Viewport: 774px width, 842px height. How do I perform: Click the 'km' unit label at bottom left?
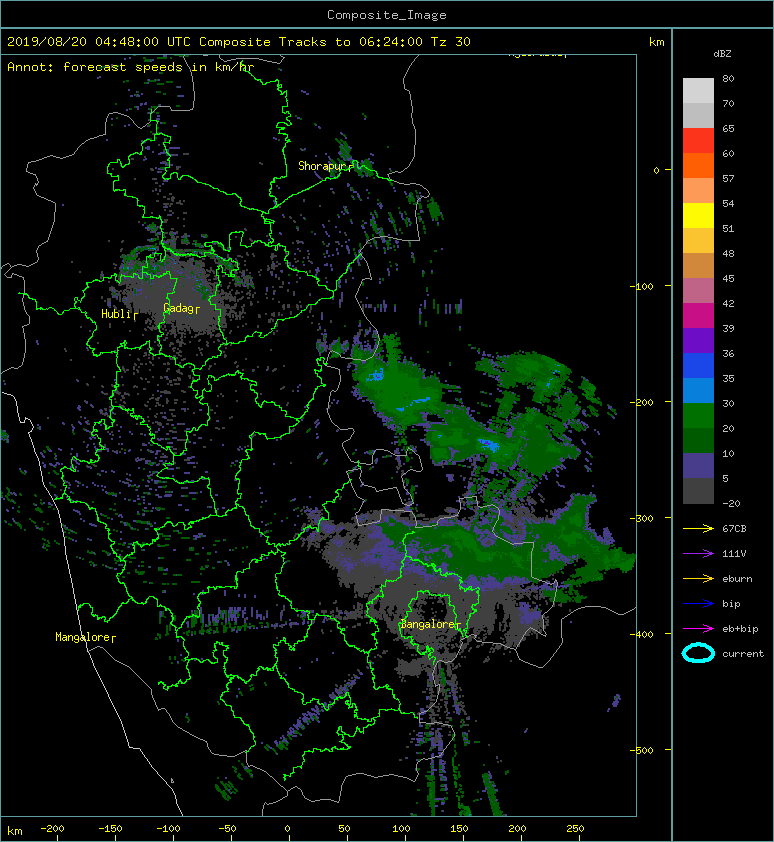click(15, 831)
